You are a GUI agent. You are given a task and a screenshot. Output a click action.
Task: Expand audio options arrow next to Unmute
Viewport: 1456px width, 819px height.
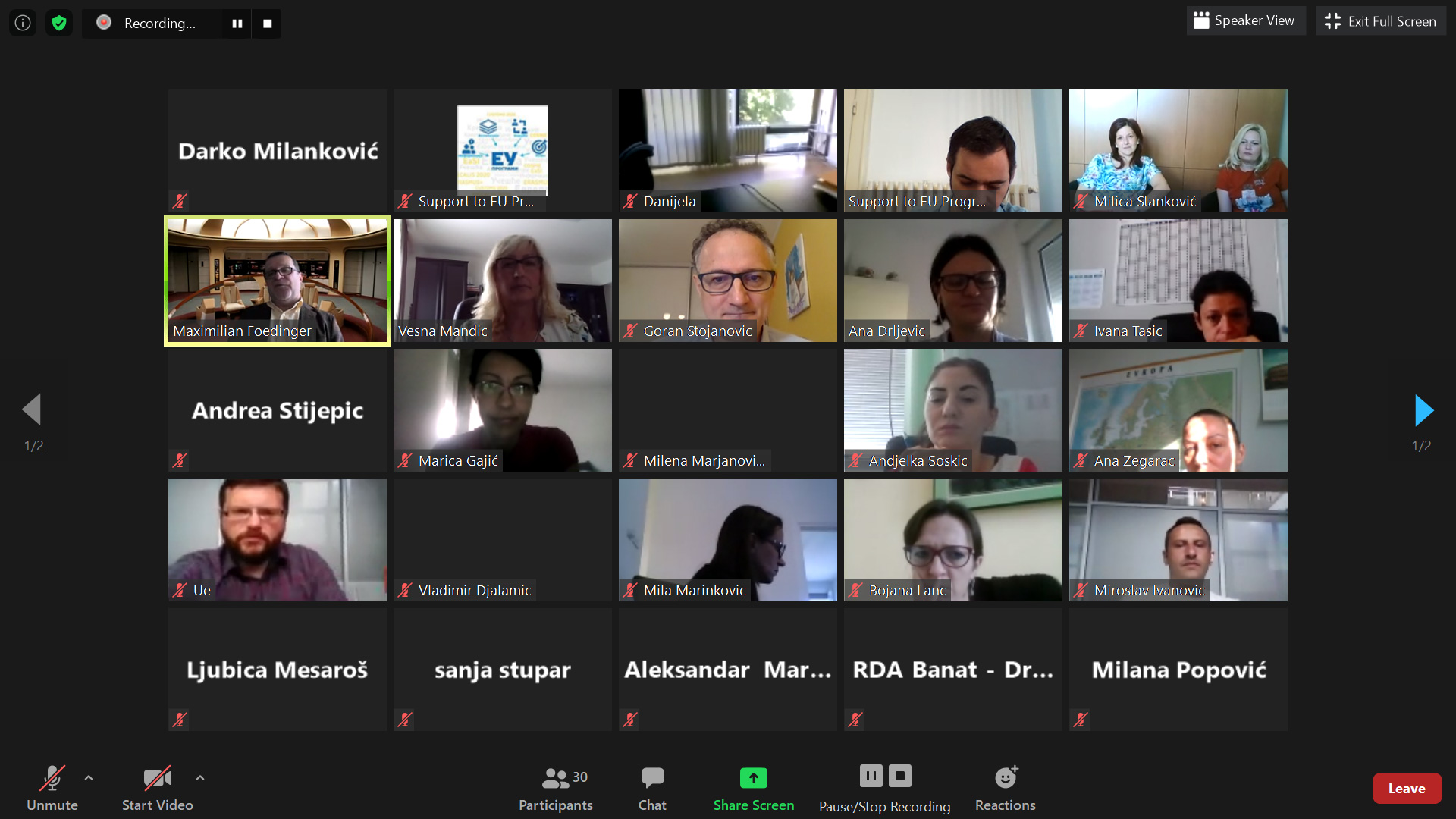click(x=89, y=778)
